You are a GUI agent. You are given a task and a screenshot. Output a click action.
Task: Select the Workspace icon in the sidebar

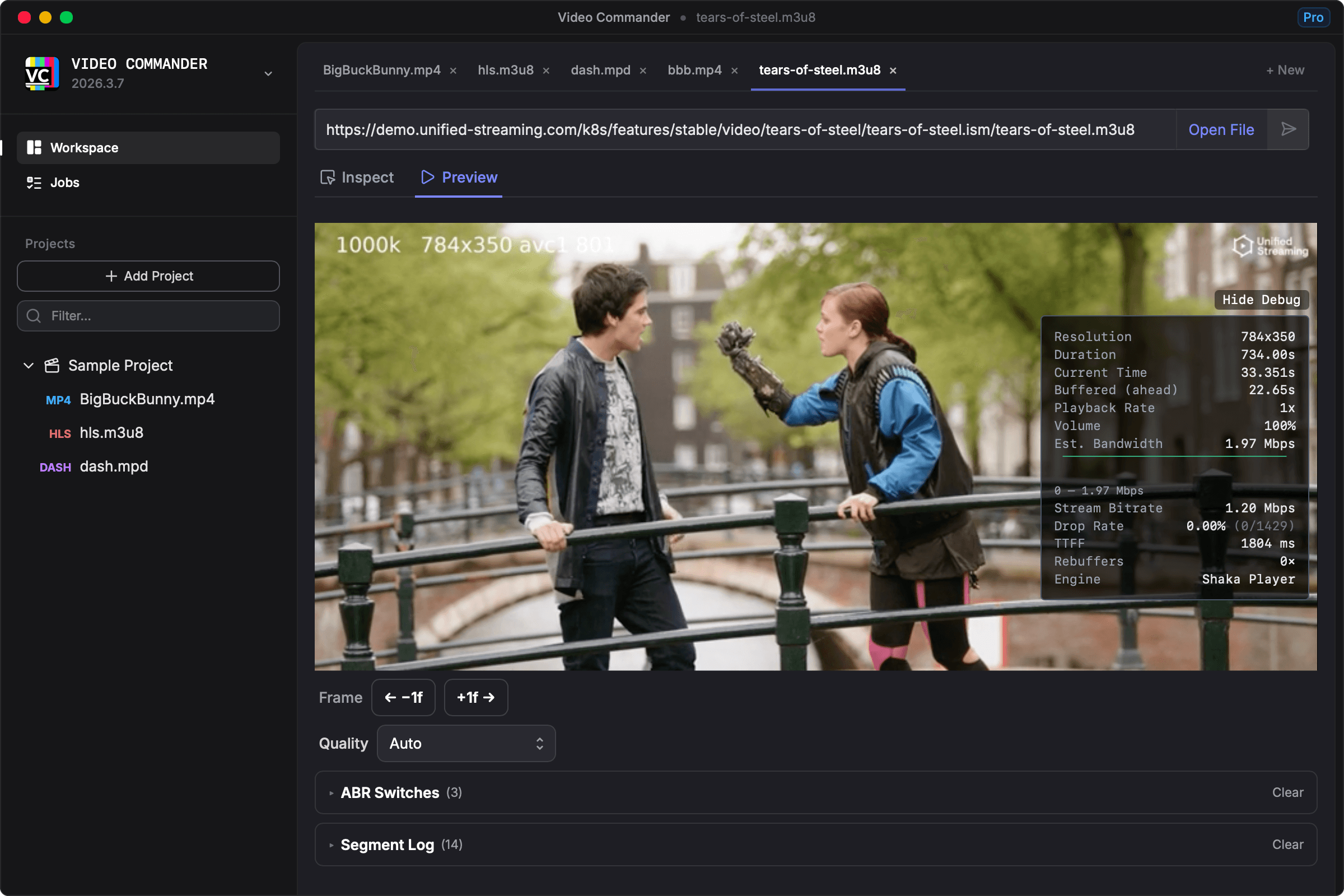click(x=34, y=147)
